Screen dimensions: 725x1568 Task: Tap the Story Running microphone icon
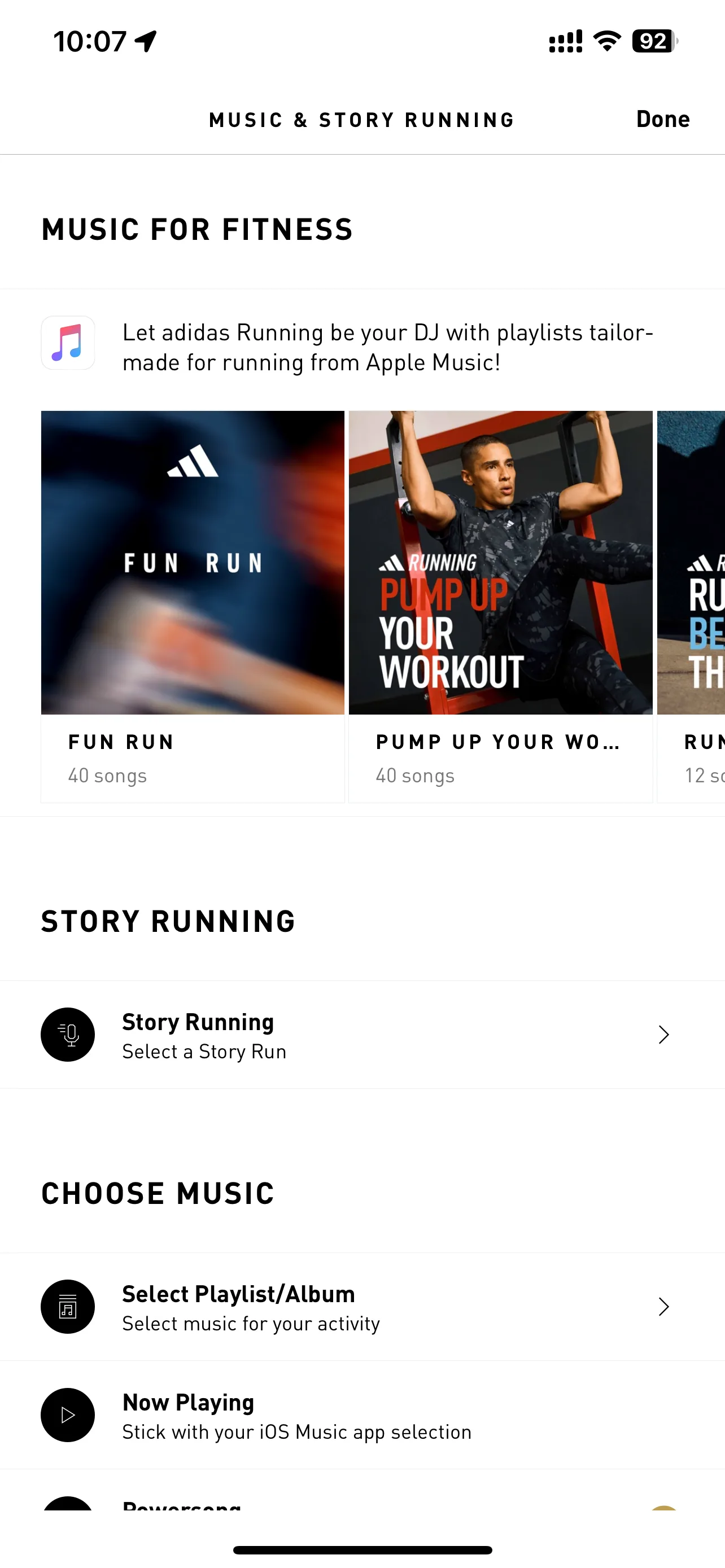point(68,1034)
